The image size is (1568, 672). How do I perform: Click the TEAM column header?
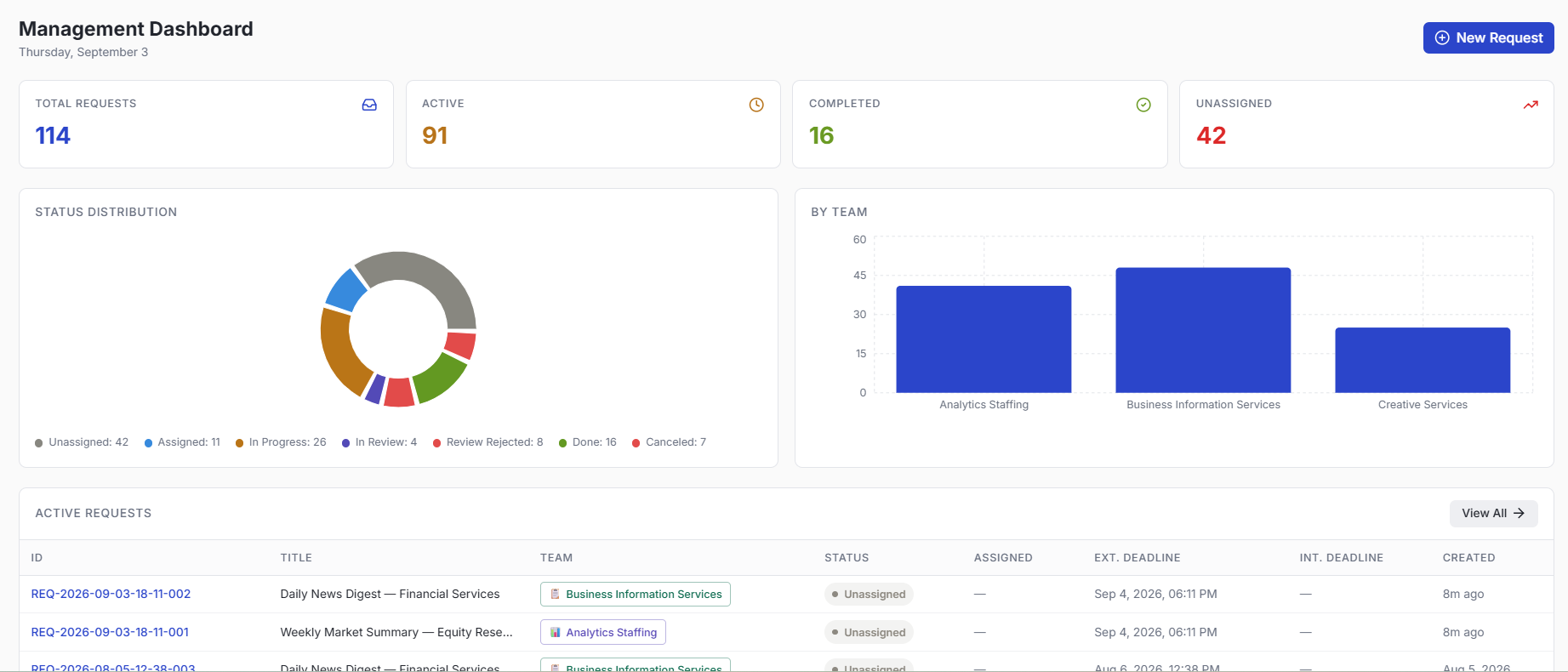pos(556,558)
